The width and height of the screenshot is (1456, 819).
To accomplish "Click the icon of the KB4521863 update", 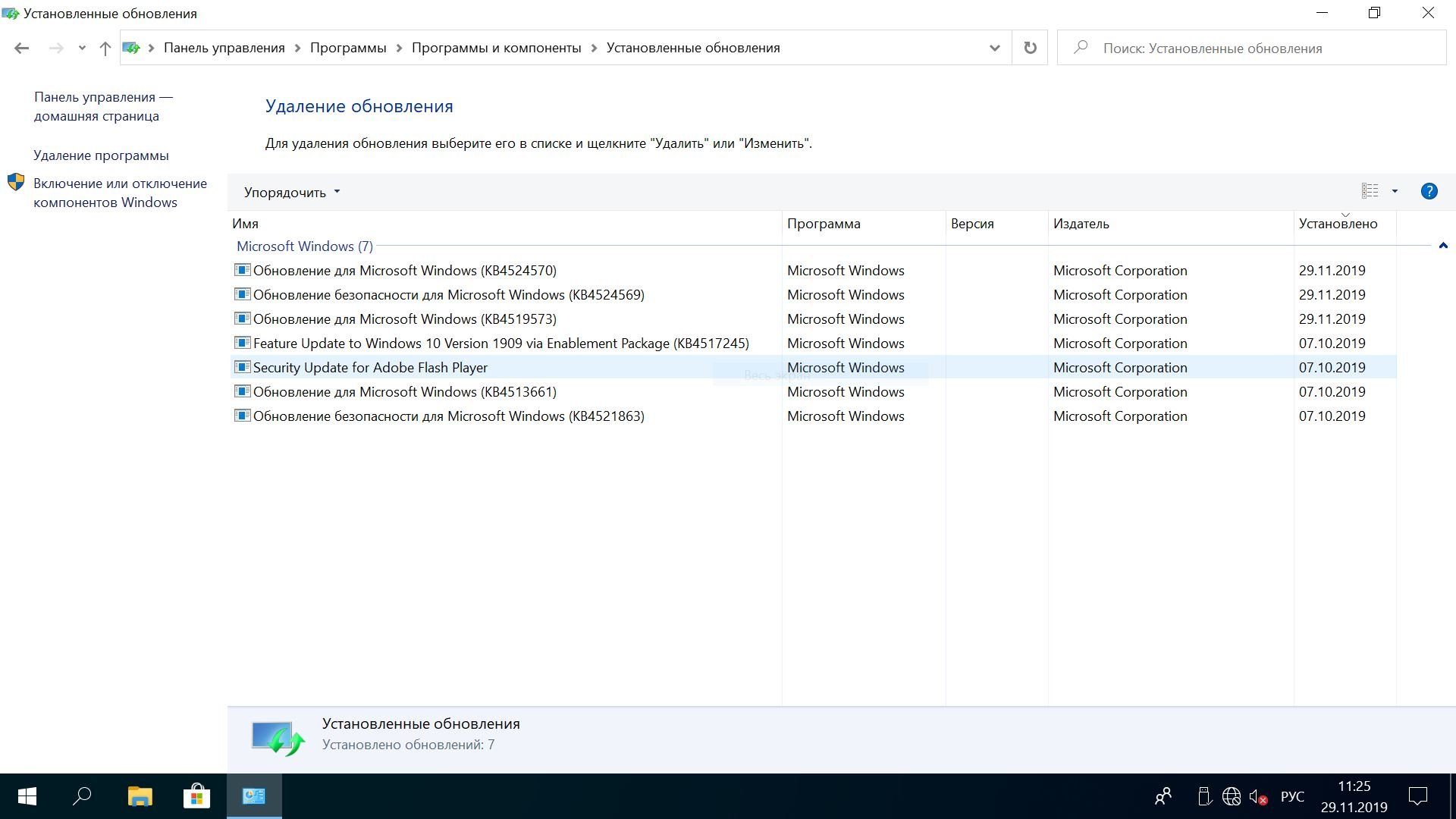I will 242,416.
